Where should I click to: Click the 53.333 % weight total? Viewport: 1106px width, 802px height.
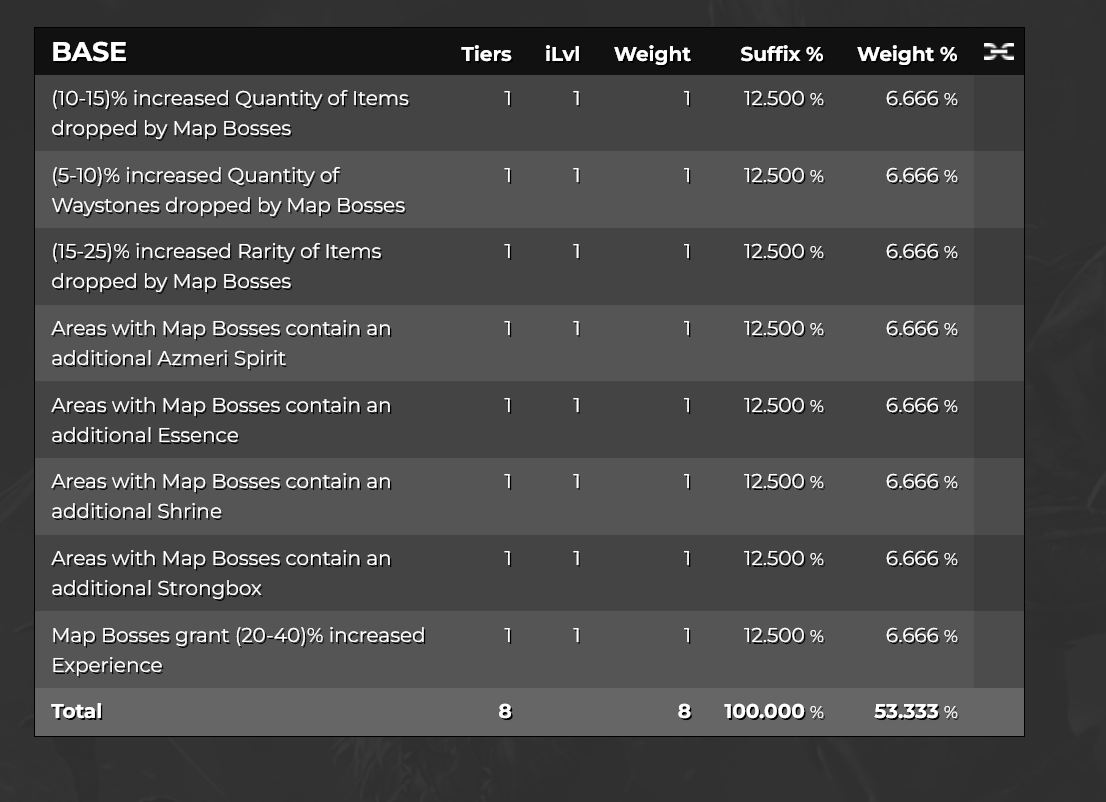[x=916, y=711]
